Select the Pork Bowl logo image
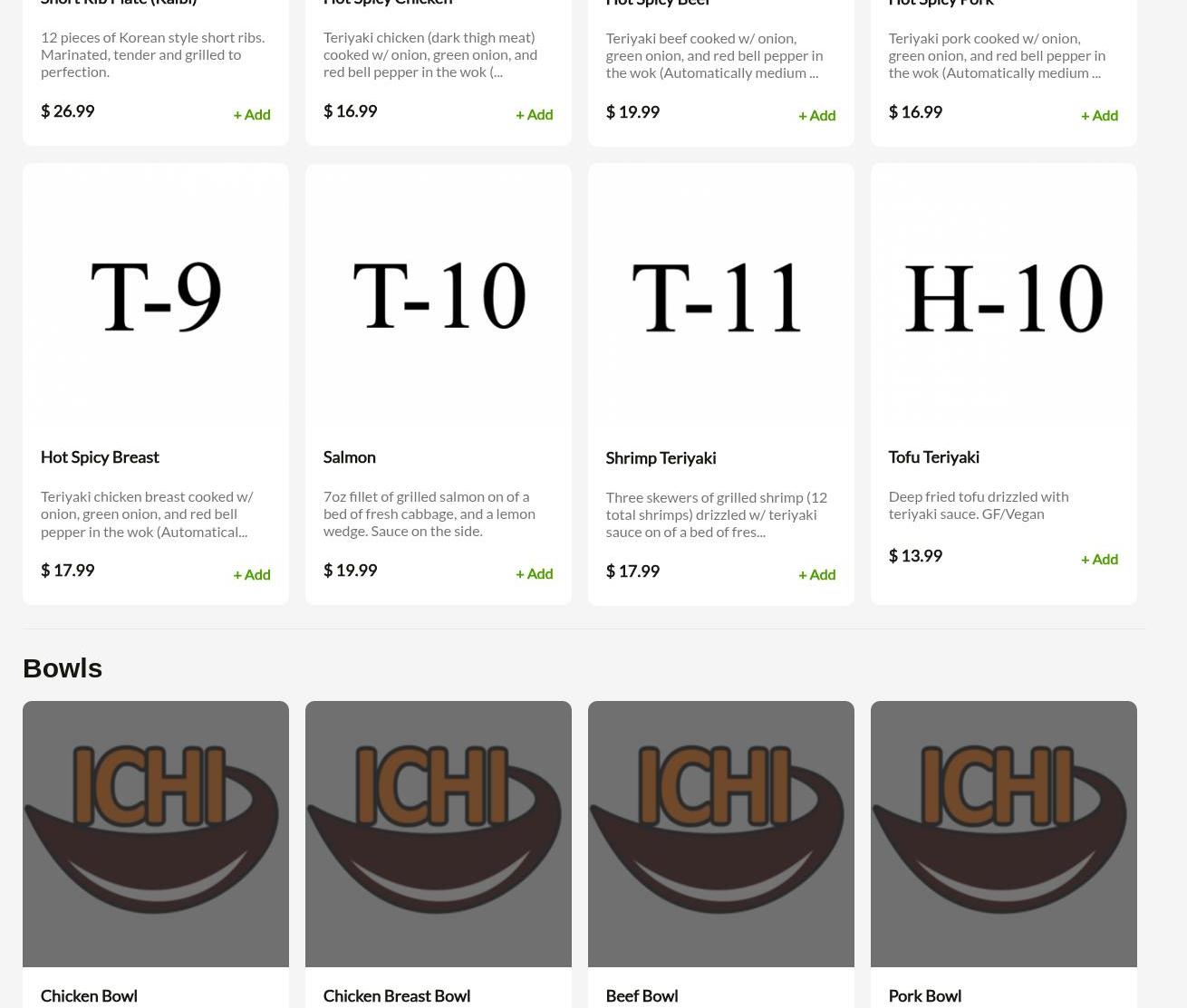Screen dimensions: 1187x1008 pyautogui.click(x=1004, y=834)
